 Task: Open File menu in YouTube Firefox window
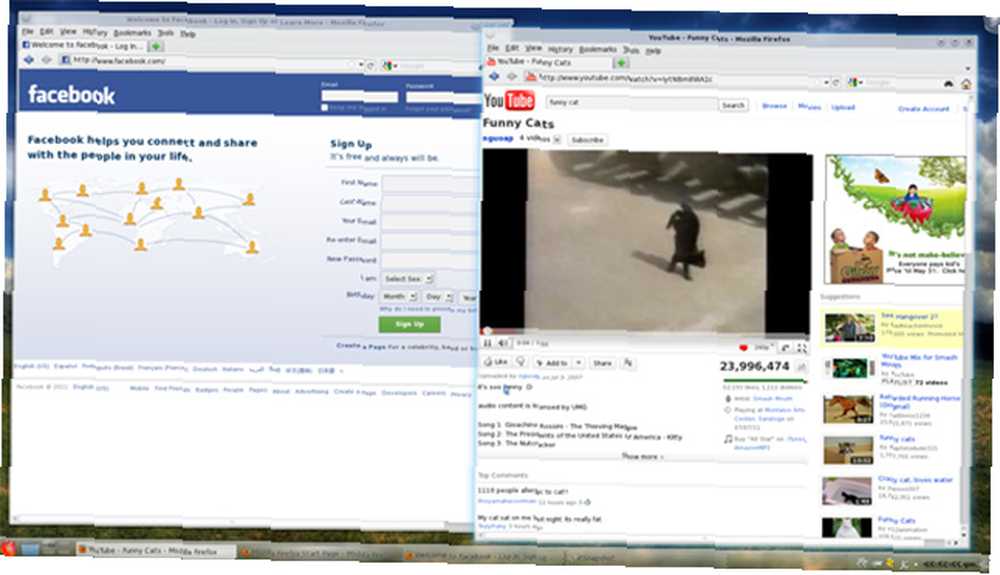click(493, 48)
